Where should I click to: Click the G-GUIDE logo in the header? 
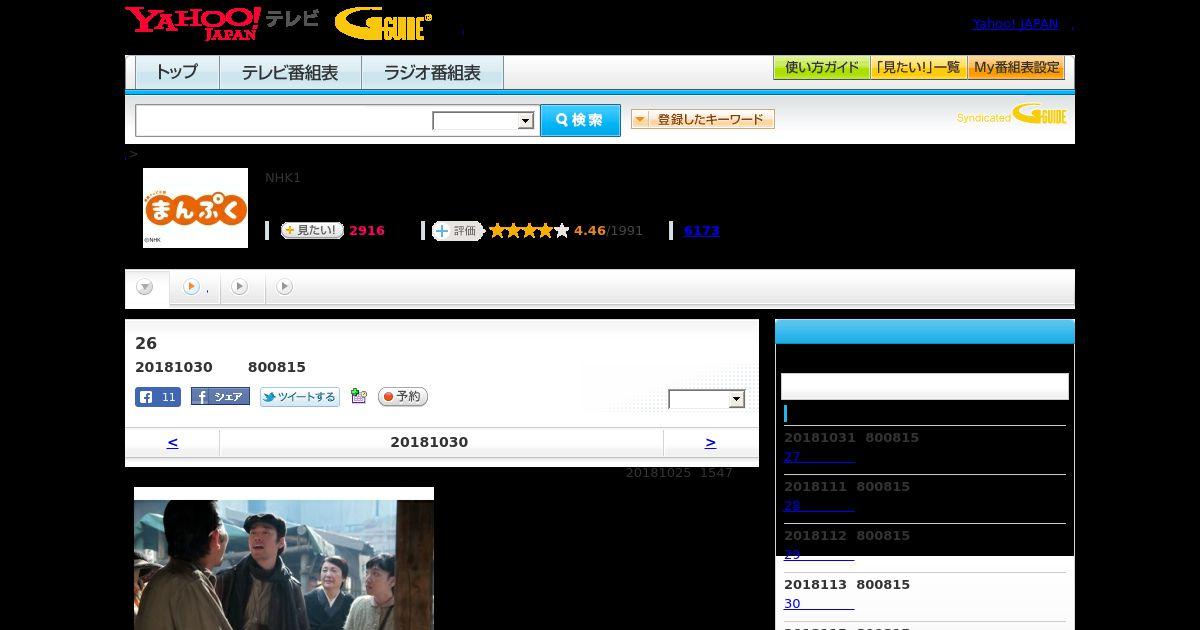(x=383, y=24)
